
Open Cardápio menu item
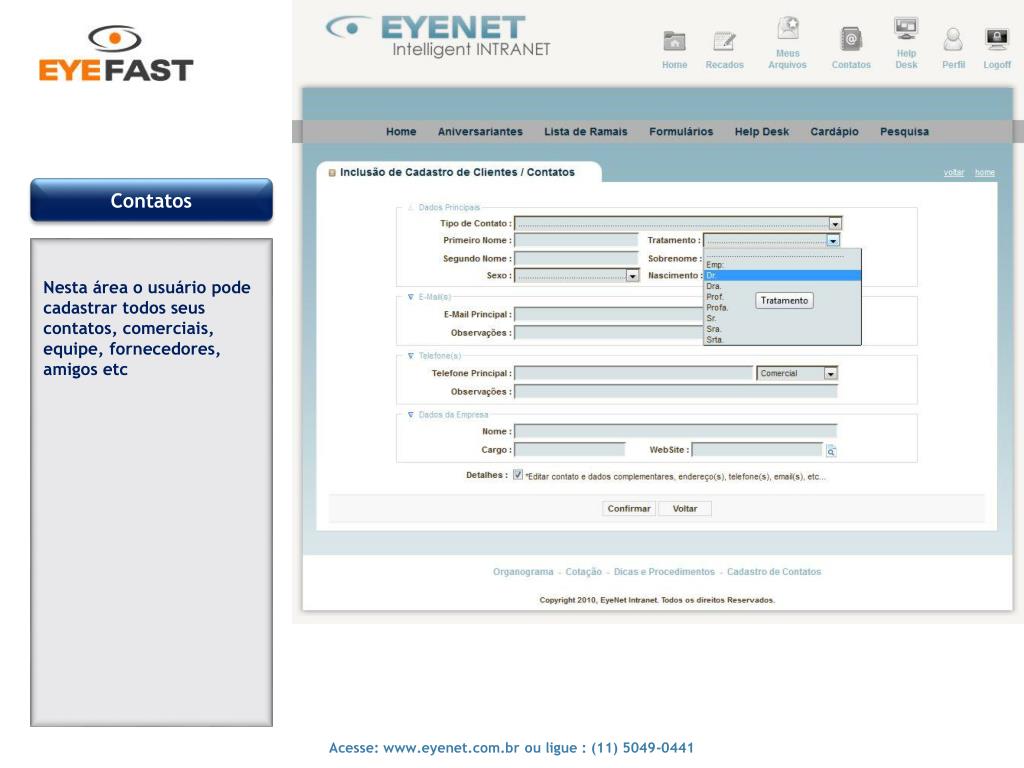pos(834,131)
